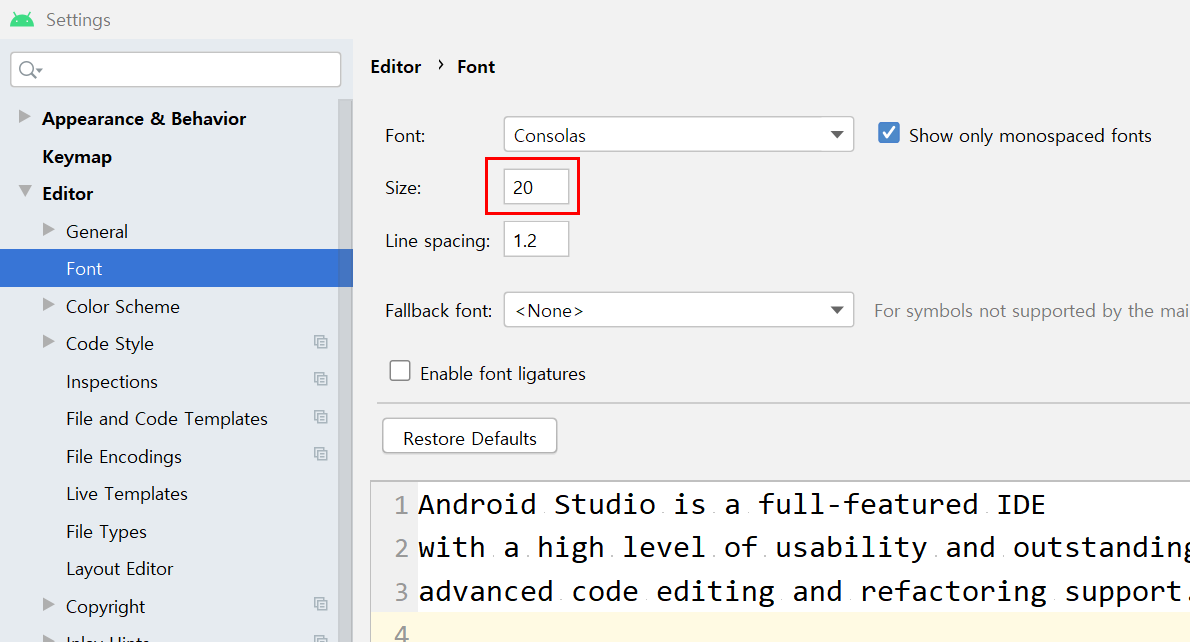The image size is (1190, 642).
Task: Click preview line 1 text
Action: coord(732,505)
